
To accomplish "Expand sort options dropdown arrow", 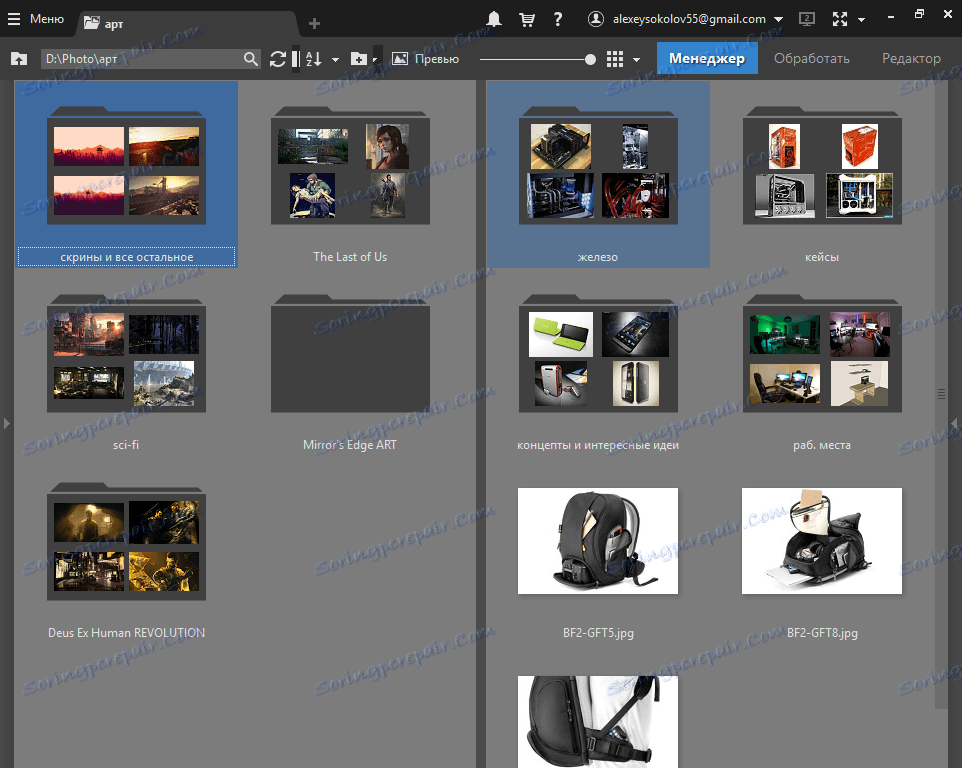I will pyautogui.click(x=335, y=60).
